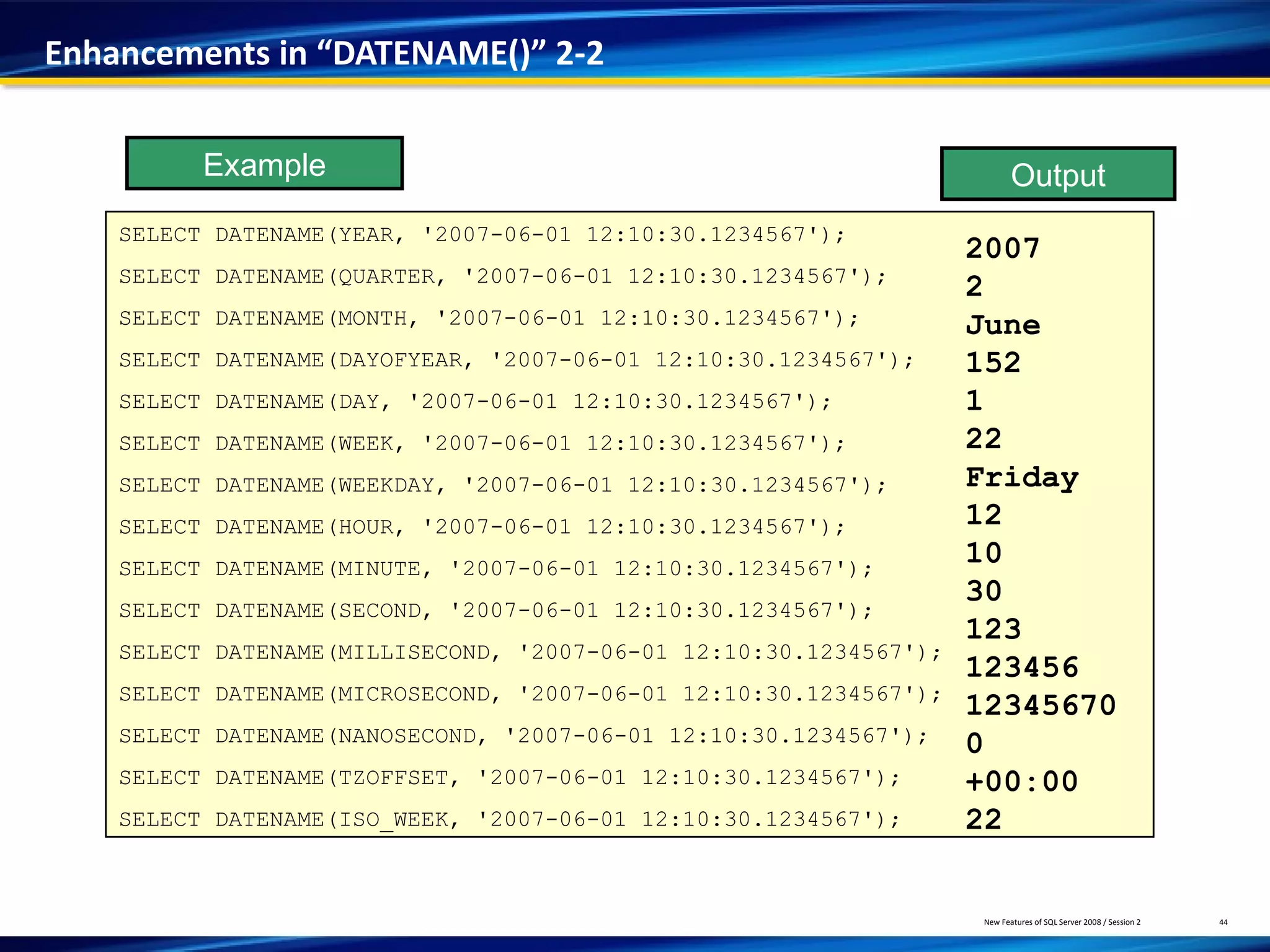Click the green Output label box

(1058, 174)
